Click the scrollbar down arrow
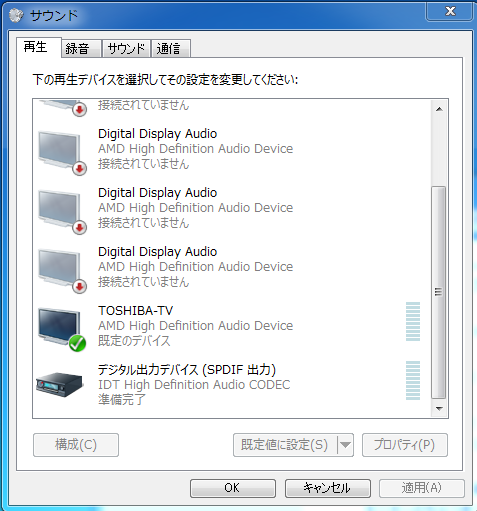The height and width of the screenshot is (511, 477). coord(439,408)
